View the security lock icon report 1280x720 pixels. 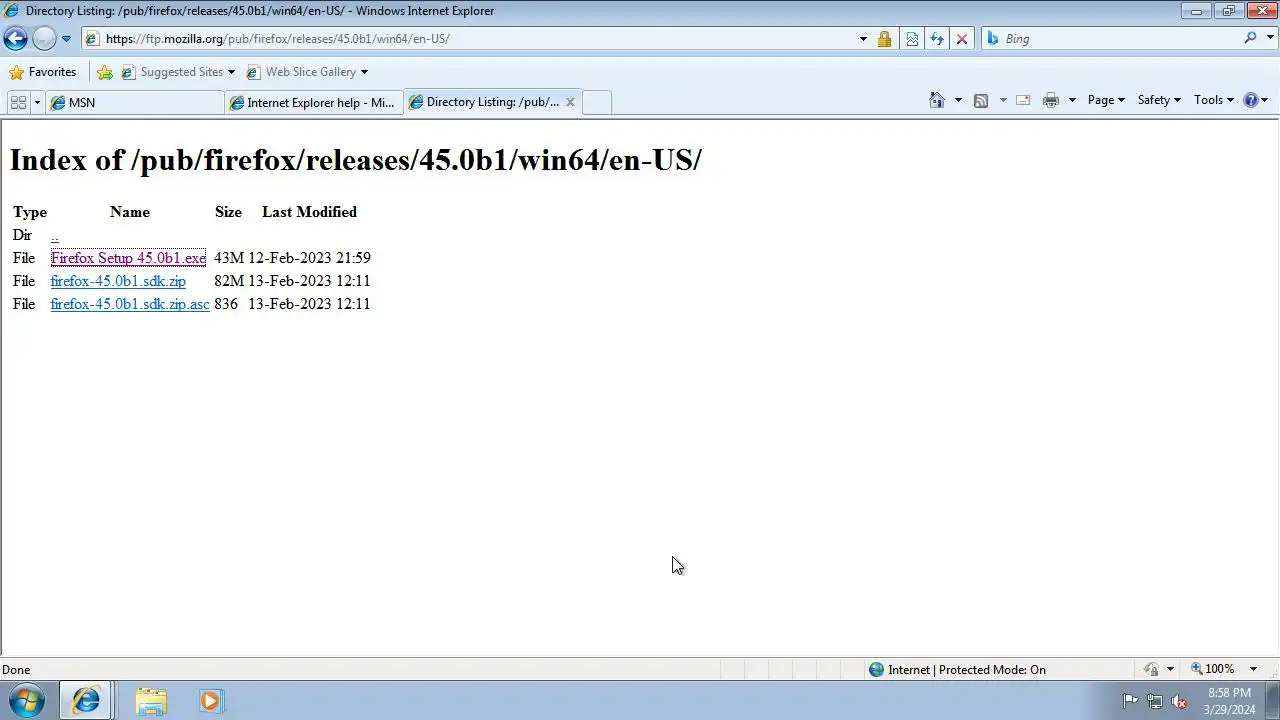884,39
